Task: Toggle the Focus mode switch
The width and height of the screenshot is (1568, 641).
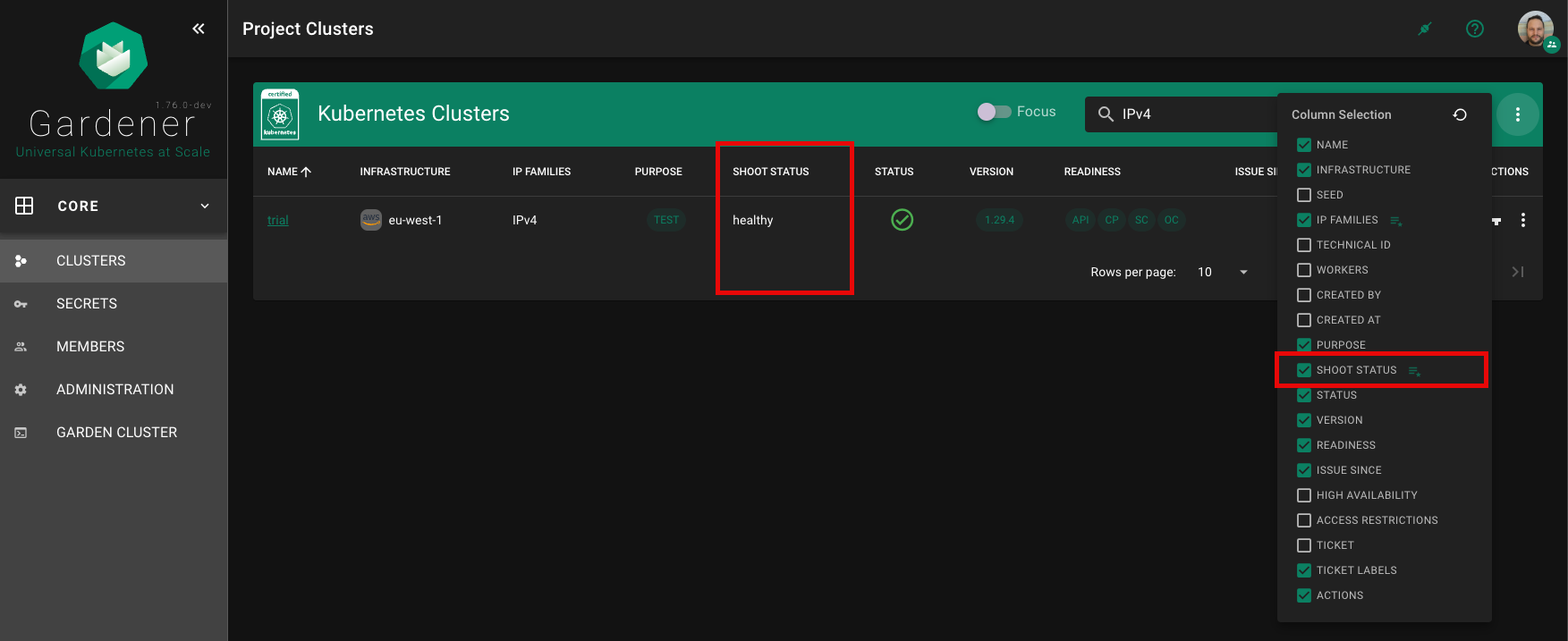Action: point(994,112)
